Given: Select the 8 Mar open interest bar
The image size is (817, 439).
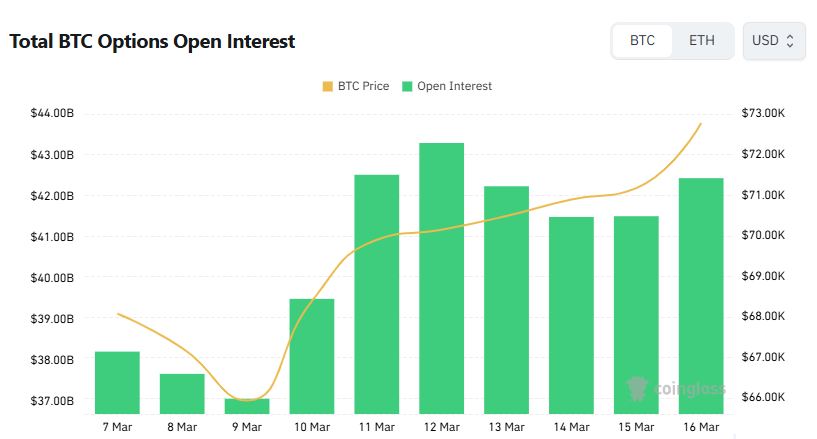Looking at the screenshot, I should 182,393.
